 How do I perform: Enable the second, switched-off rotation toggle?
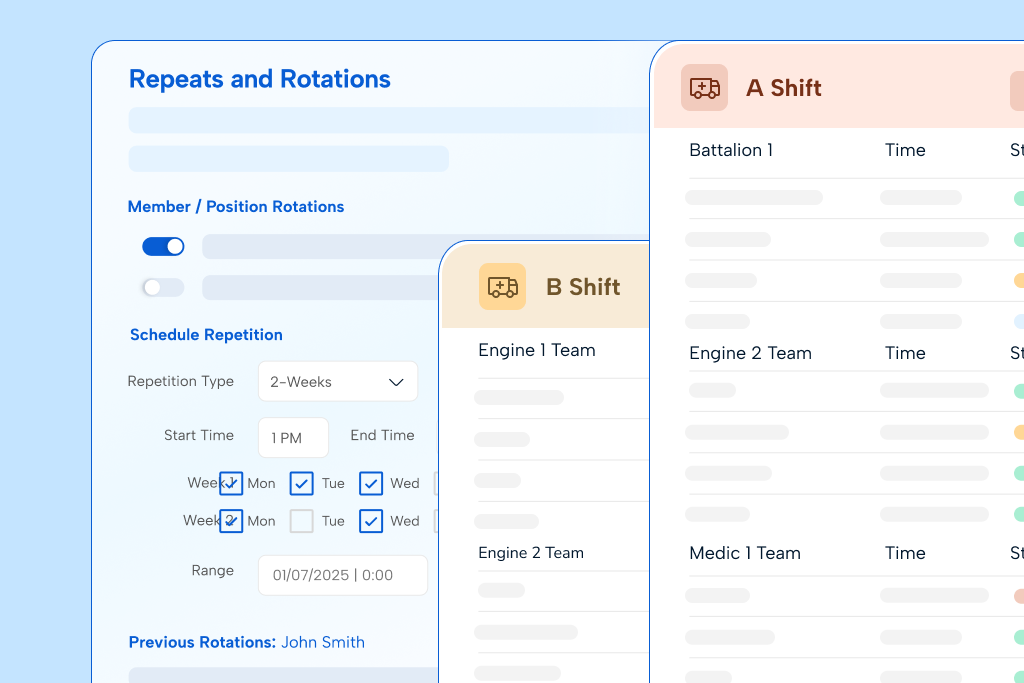163,288
